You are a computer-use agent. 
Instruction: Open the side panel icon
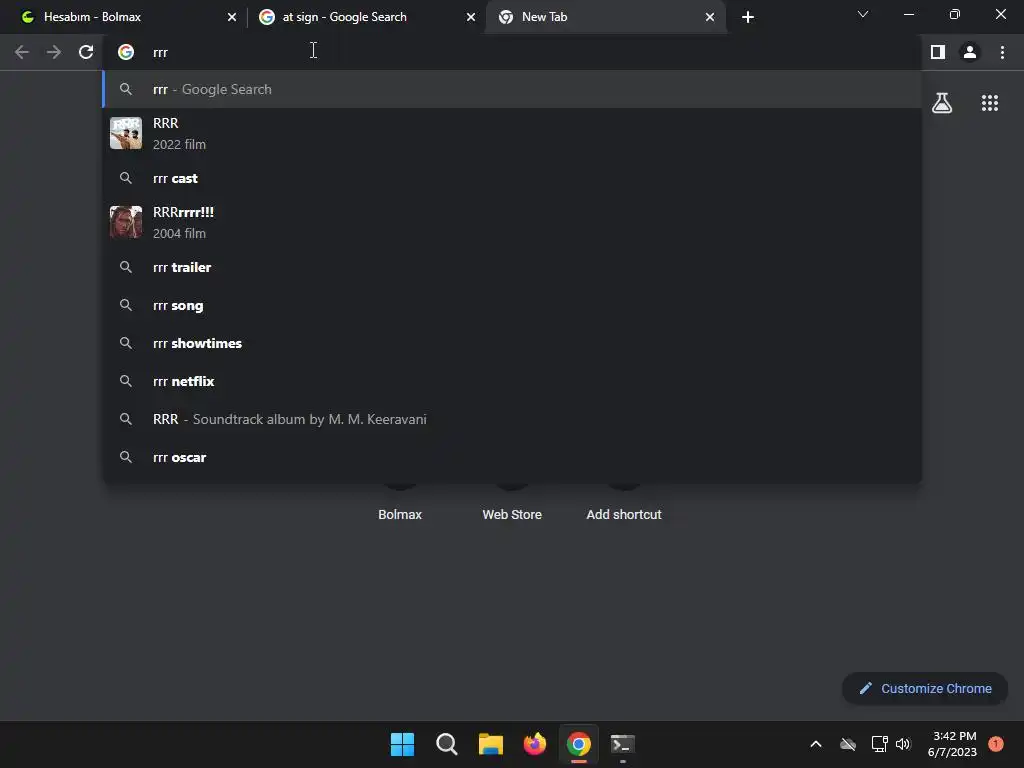coord(938,52)
